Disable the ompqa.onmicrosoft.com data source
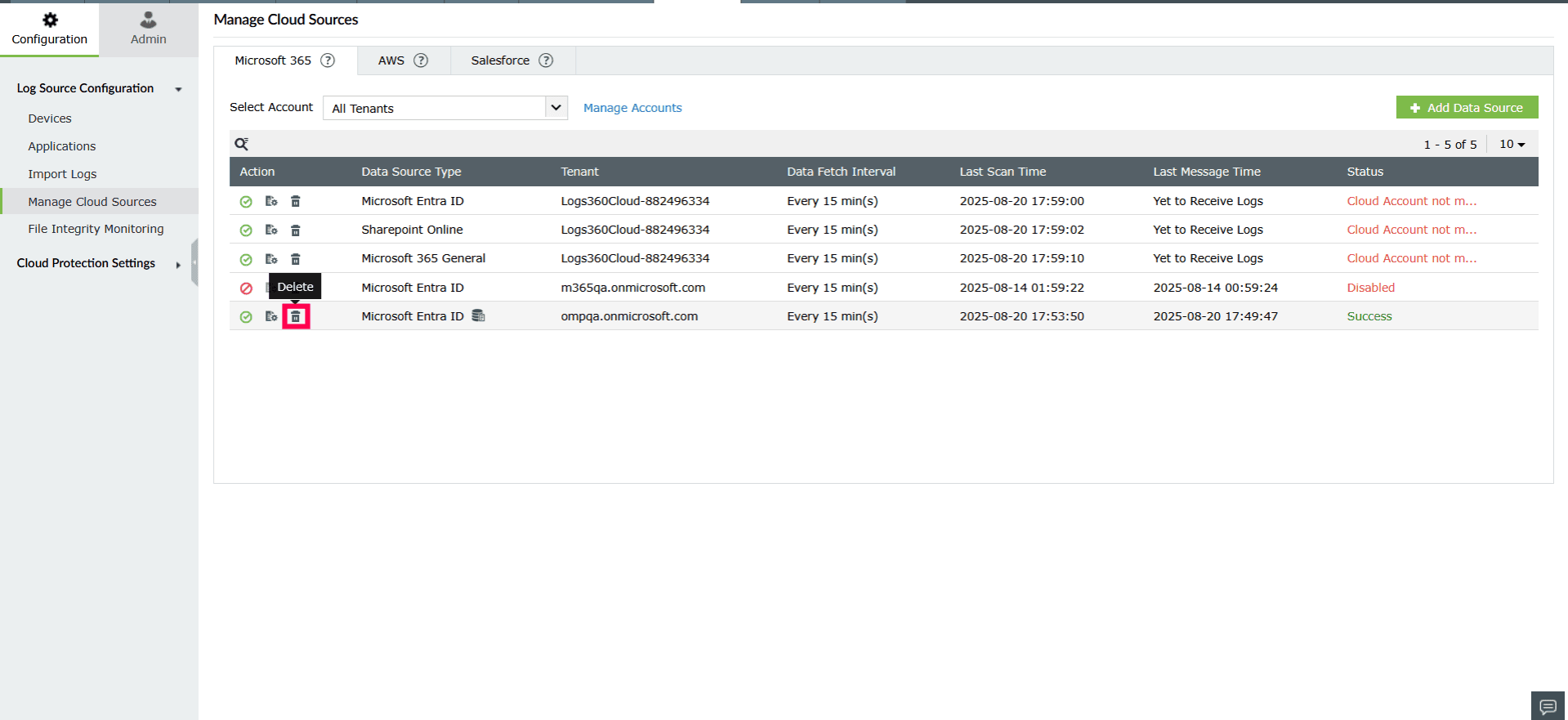 tap(246, 317)
